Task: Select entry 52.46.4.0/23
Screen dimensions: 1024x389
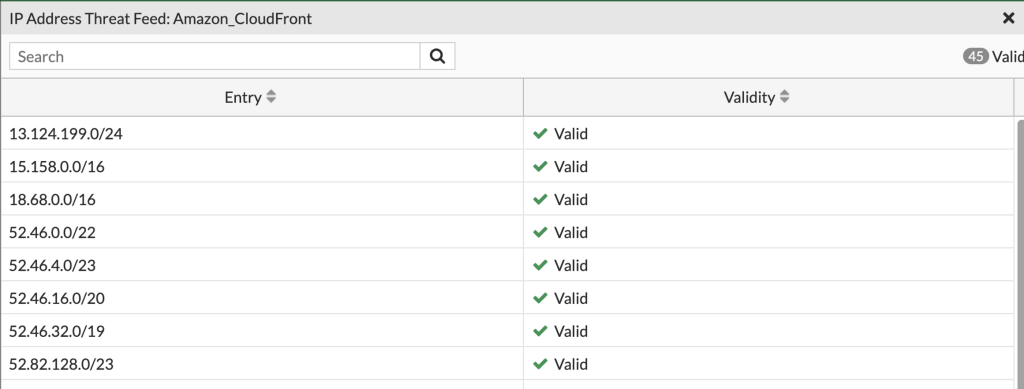Action: tap(52, 266)
